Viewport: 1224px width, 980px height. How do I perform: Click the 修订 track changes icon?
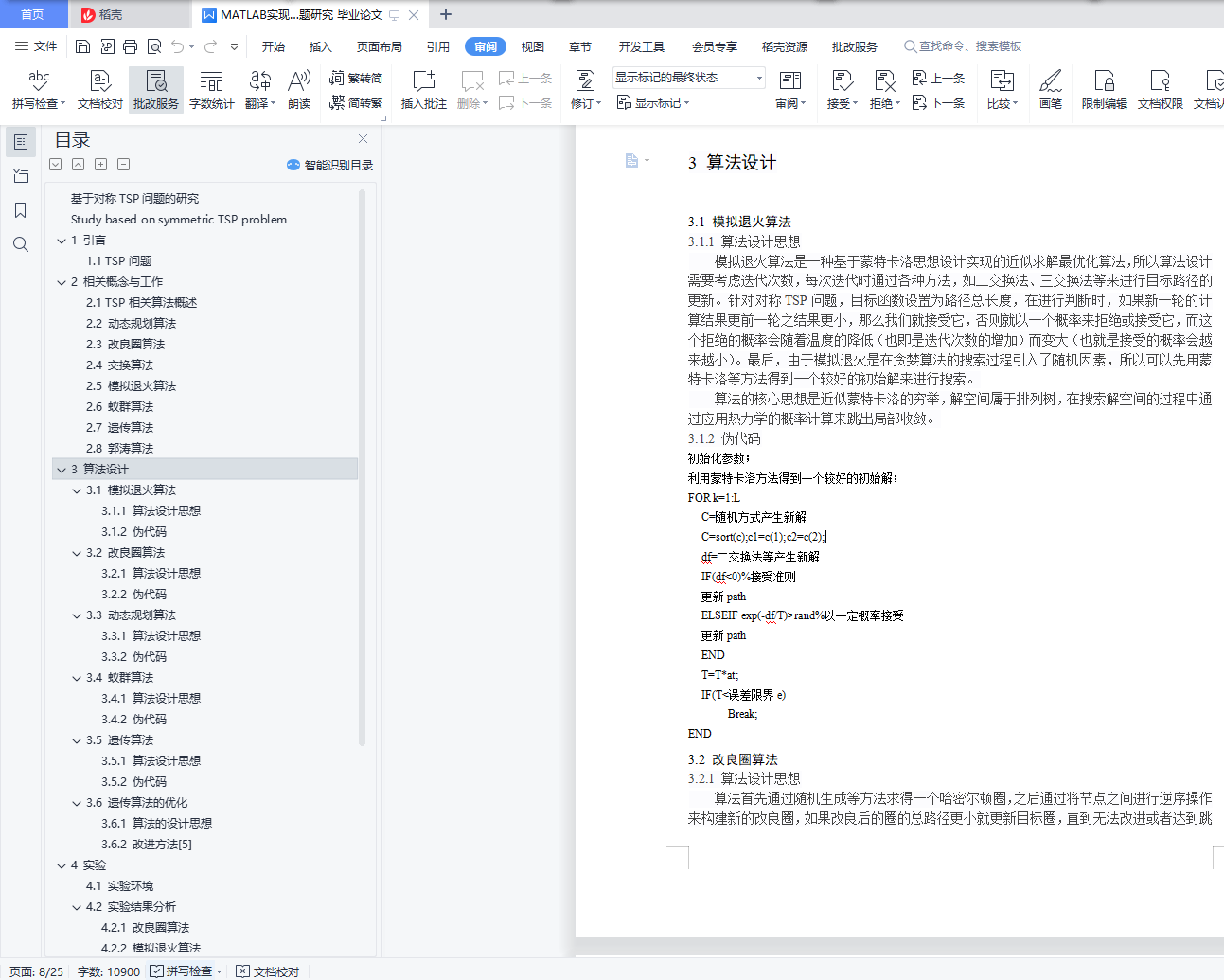click(x=585, y=80)
